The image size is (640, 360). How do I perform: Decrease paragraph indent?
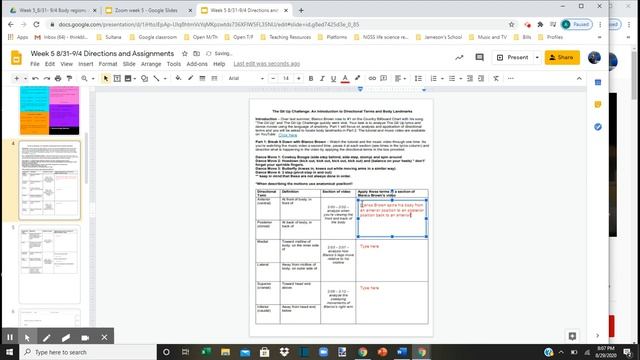pos(470,78)
